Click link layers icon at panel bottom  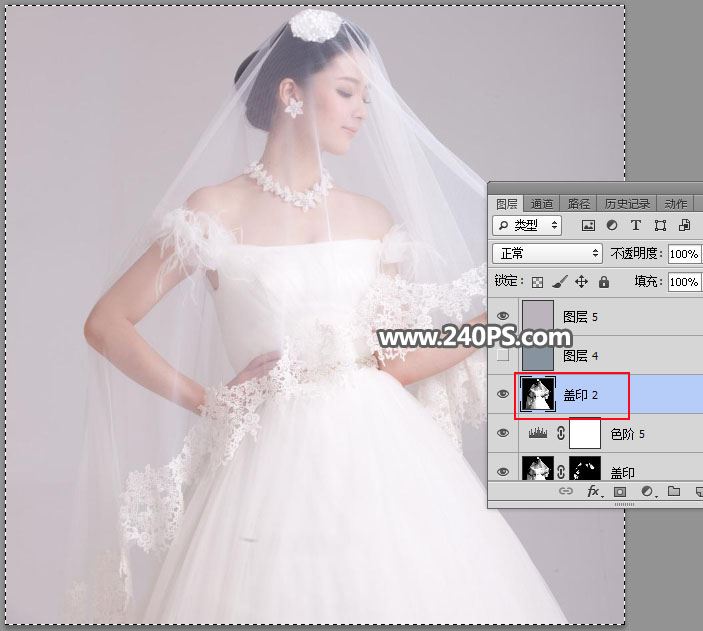click(x=566, y=492)
